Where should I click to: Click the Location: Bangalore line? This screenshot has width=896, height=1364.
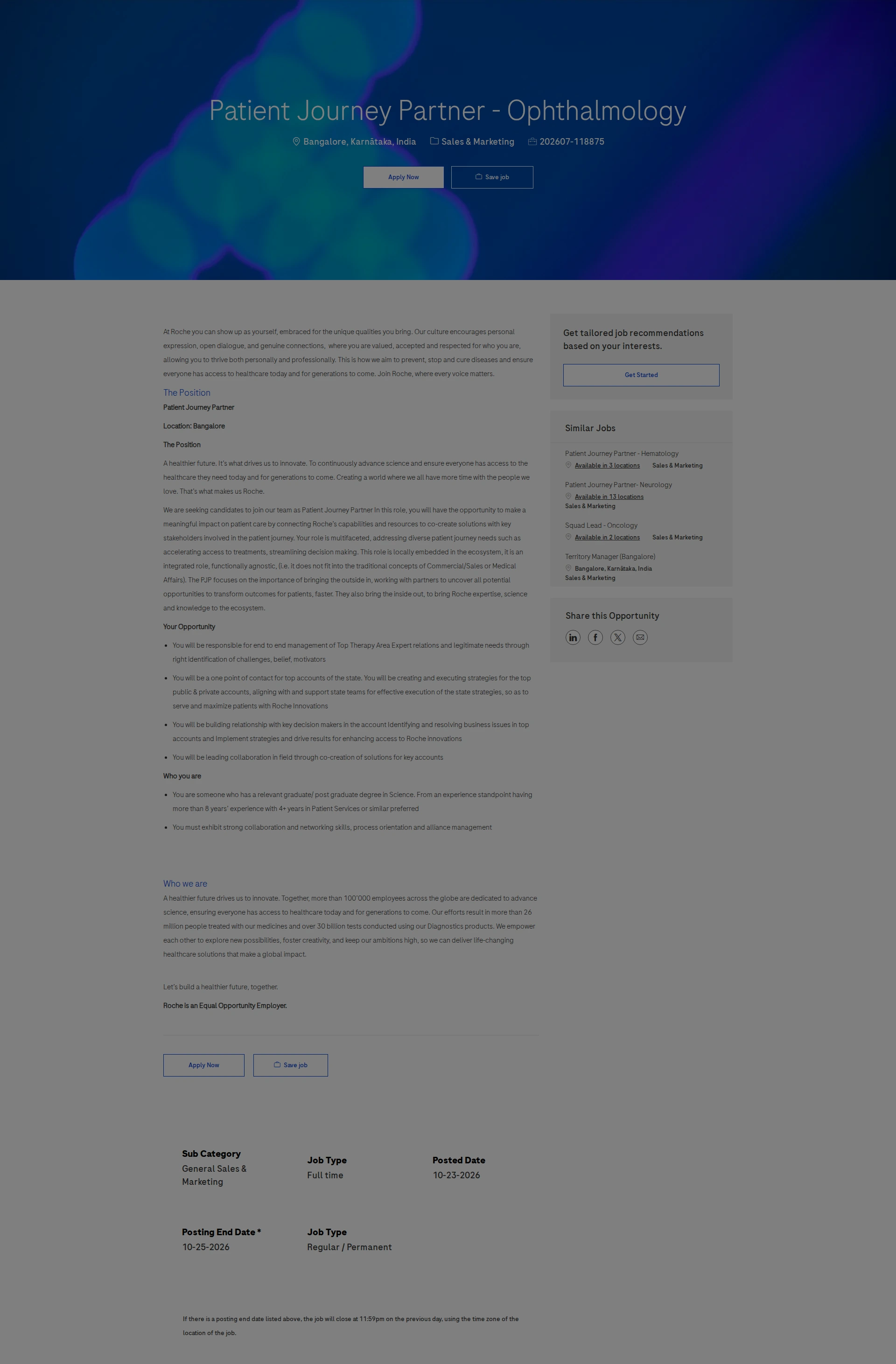(194, 426)
